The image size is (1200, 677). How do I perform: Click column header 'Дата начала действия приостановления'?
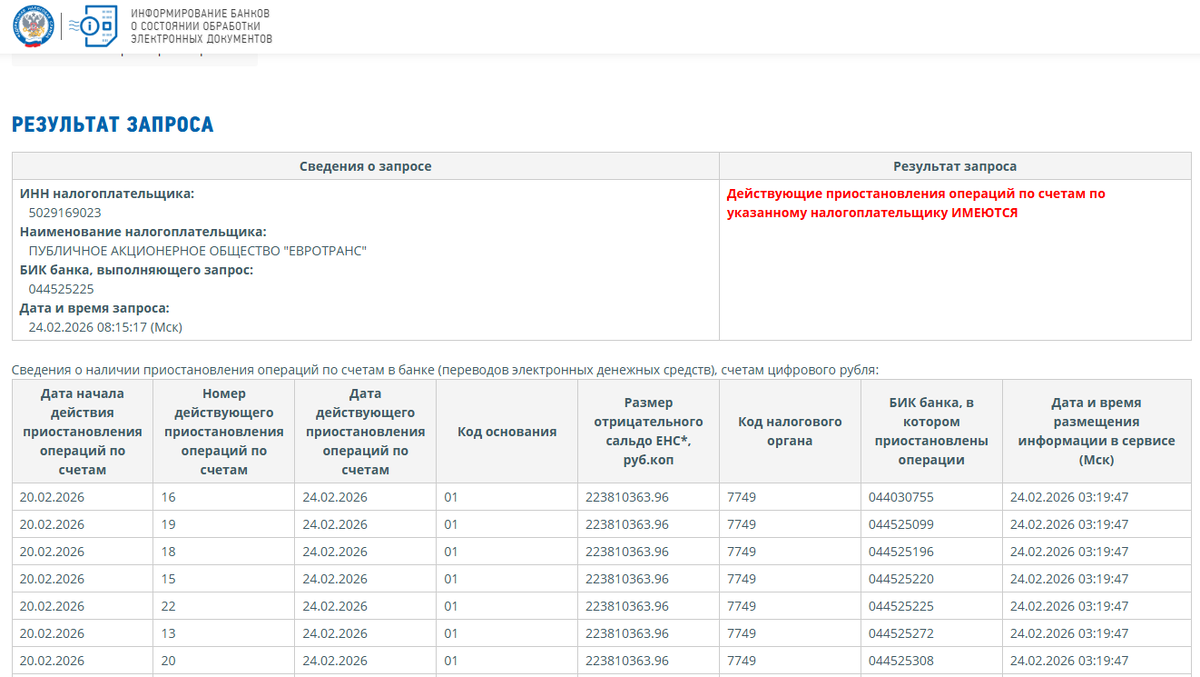click(x=82, y=431)
